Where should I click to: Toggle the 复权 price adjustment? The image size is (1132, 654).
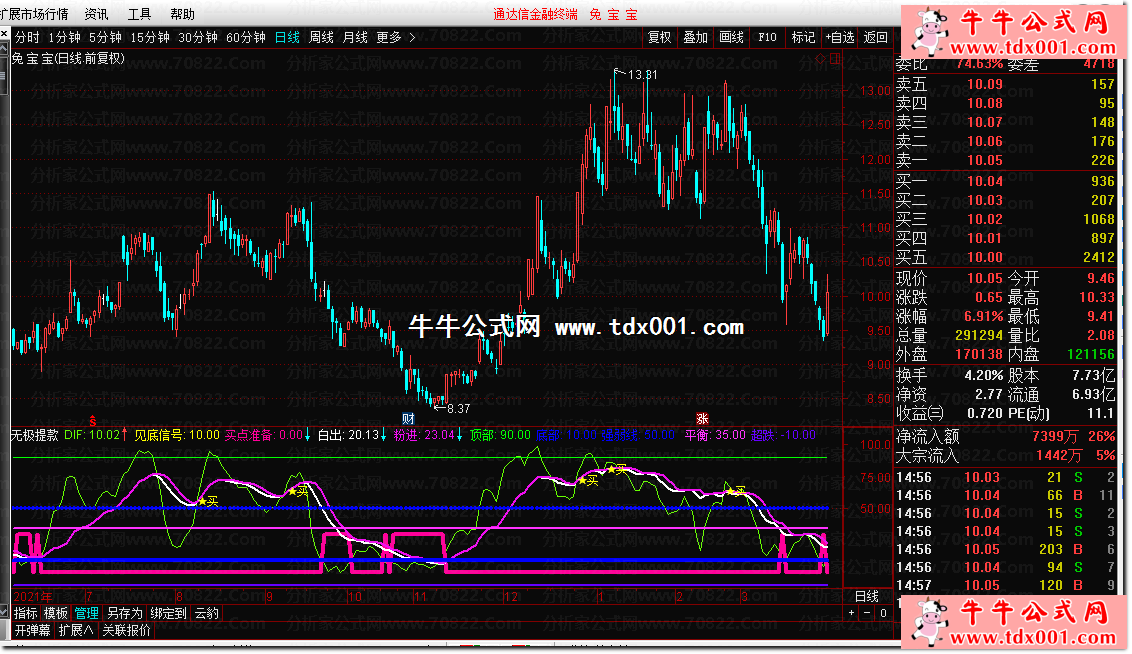[660, 37]
